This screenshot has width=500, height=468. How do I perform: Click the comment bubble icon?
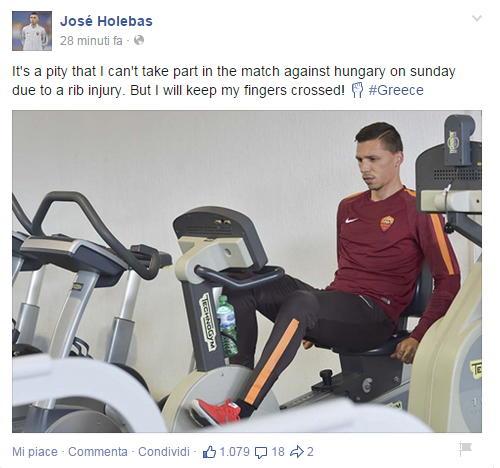click(261, 452)
